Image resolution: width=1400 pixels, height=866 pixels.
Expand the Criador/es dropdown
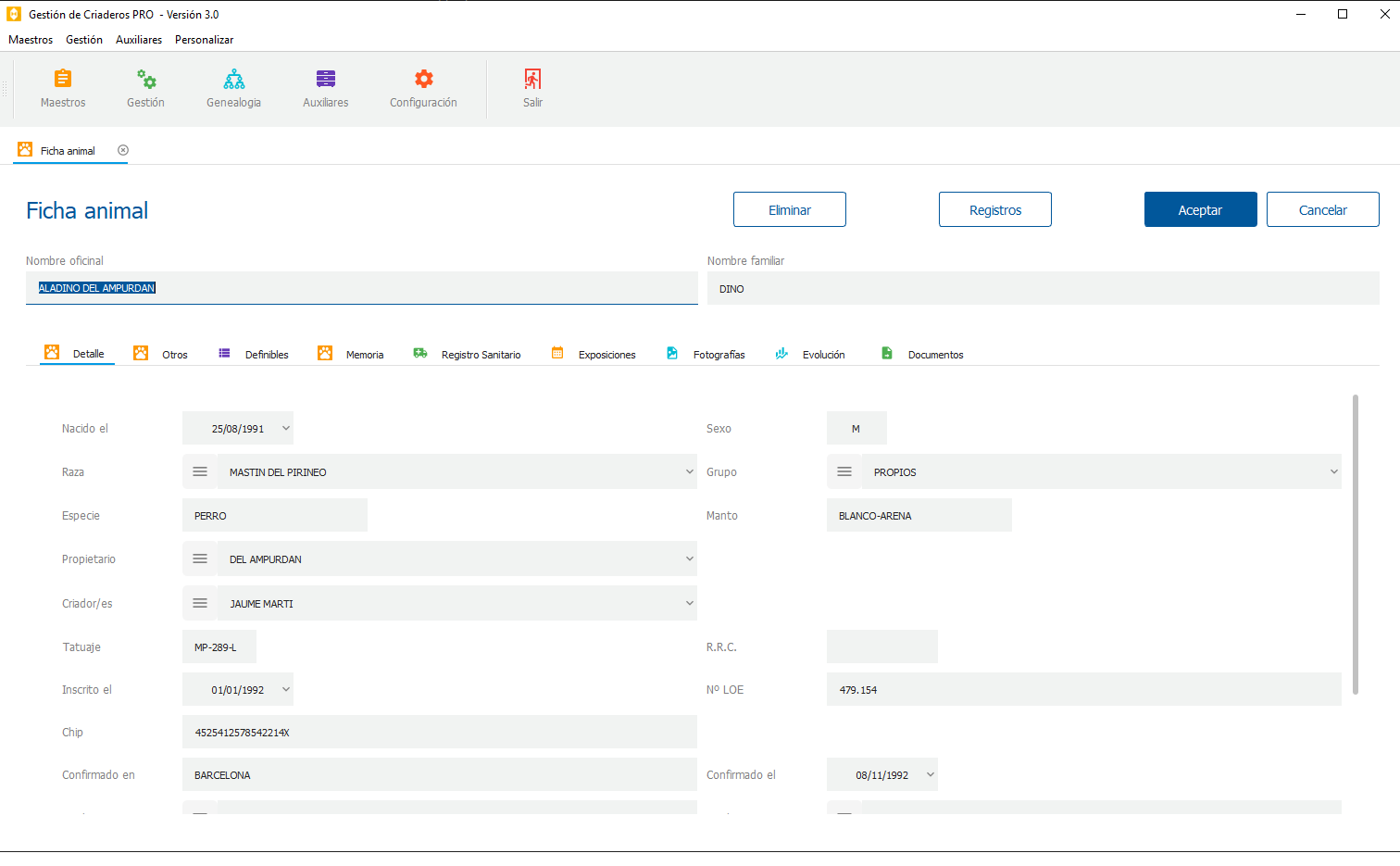click(689, 604)
